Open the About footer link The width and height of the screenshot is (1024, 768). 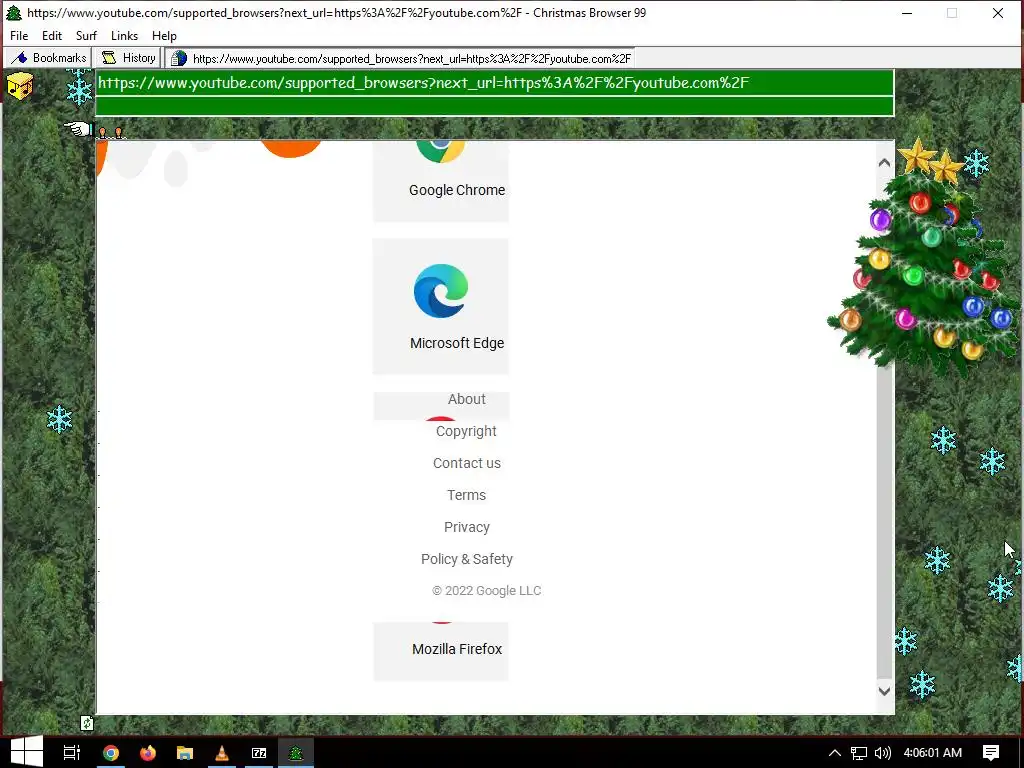point(466,399)
